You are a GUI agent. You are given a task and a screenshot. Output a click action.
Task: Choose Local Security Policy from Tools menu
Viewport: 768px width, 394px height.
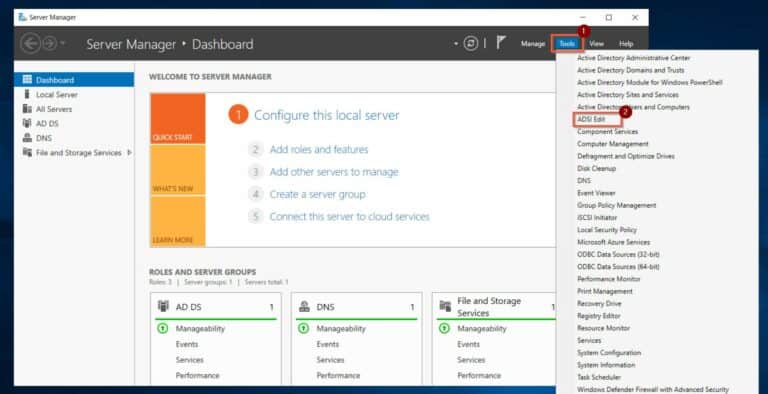[607, 230]
